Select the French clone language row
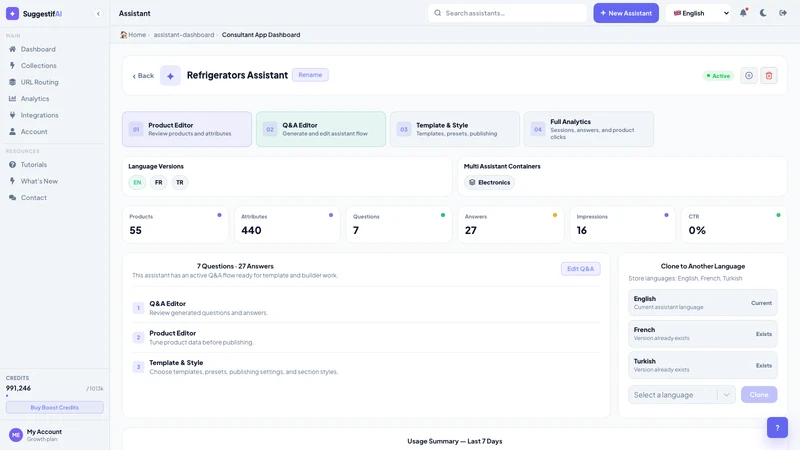Image resolution: width=800 pixels, height=450 pixels. point(703,334)
